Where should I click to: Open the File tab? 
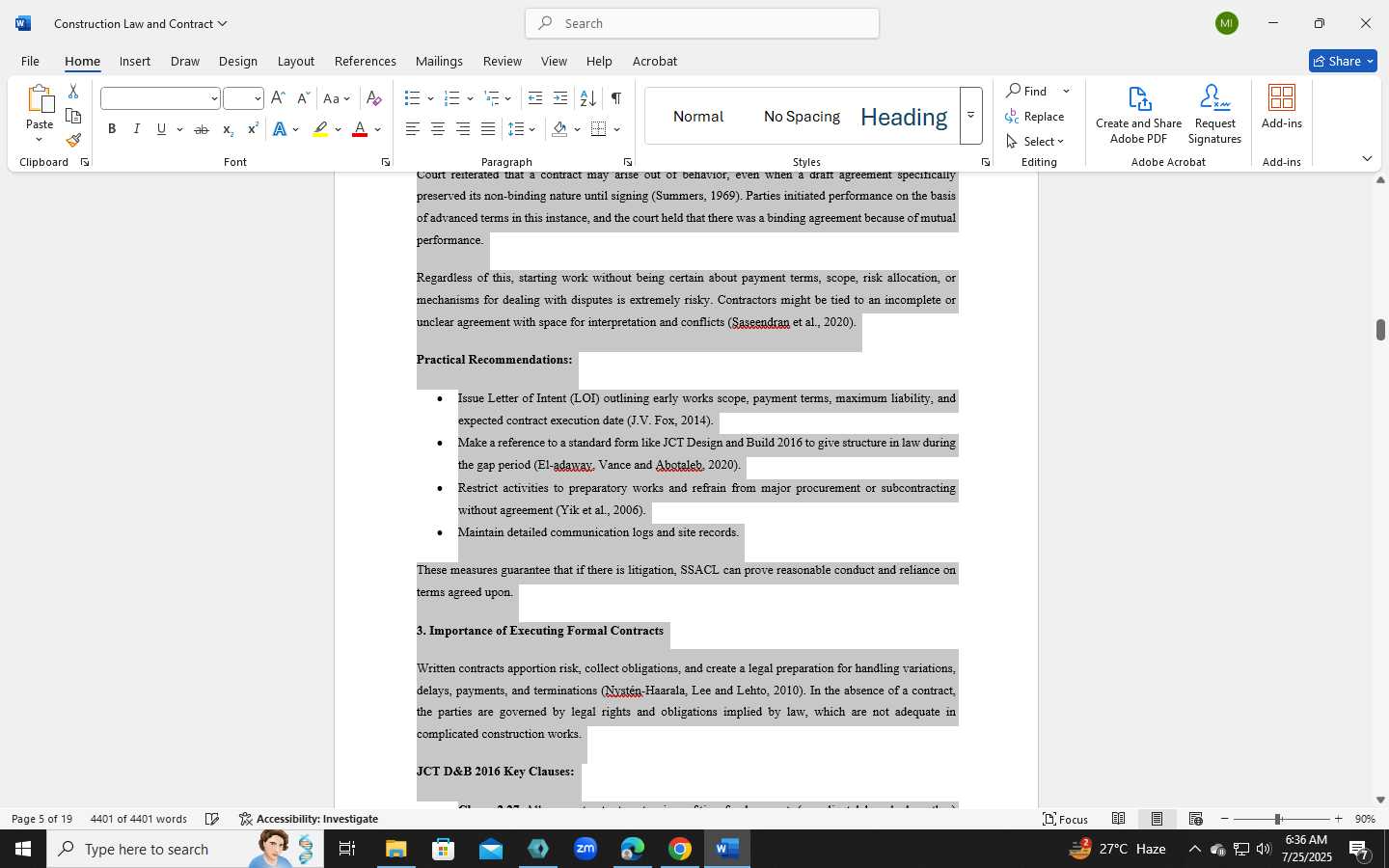(x=30, y=61)
